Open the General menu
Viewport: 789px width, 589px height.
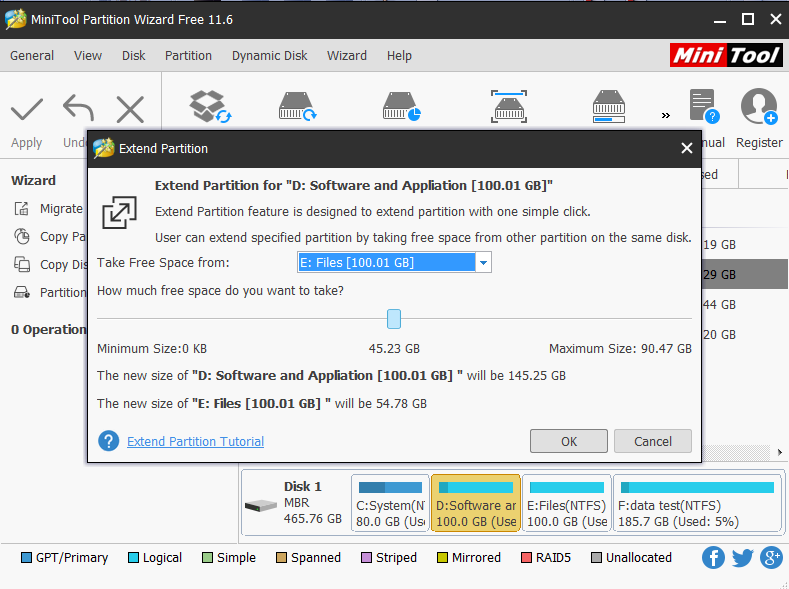[32, 55]
